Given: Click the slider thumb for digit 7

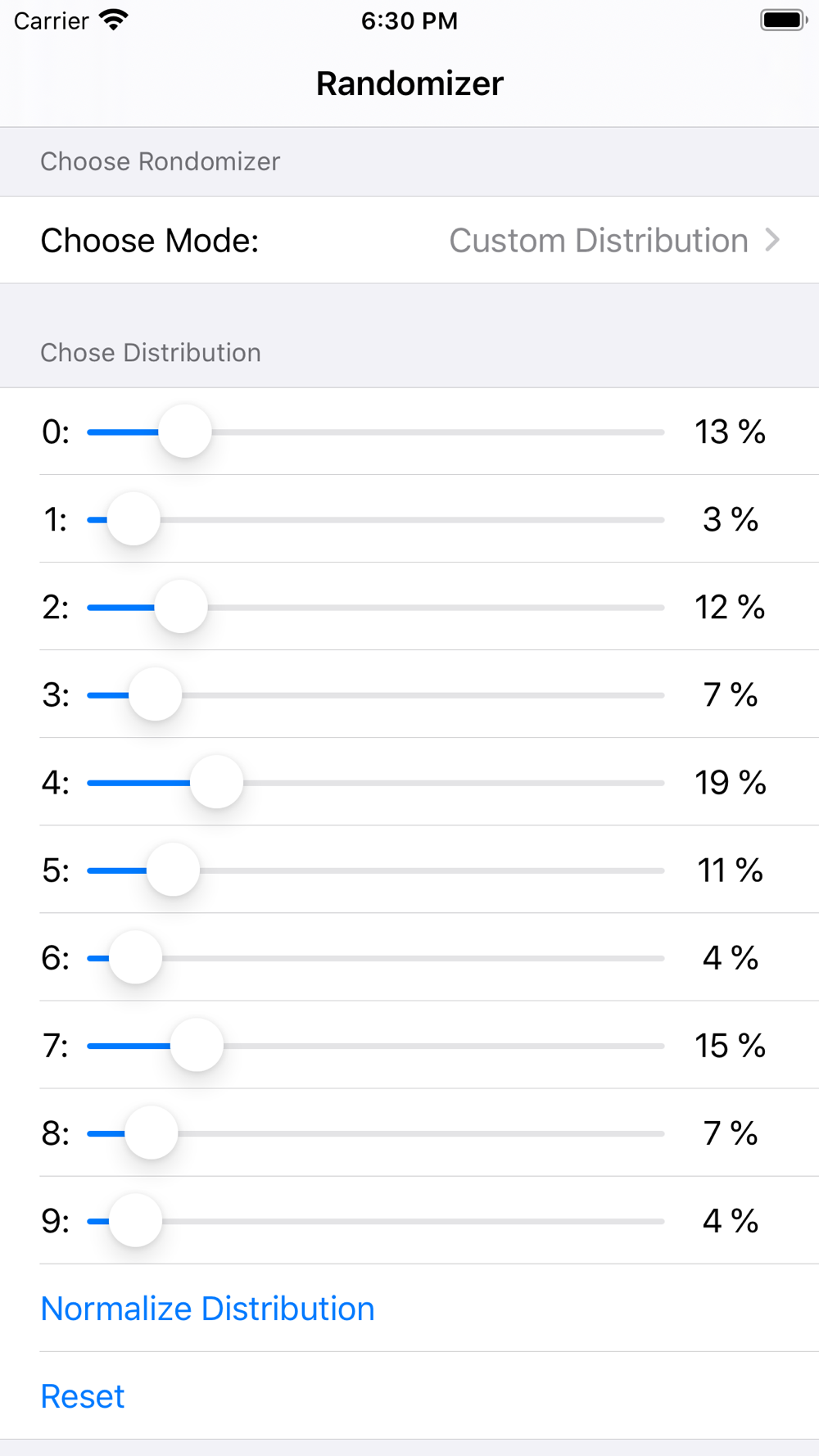Looking at the screenshot, I should [x=197, y=1045].
